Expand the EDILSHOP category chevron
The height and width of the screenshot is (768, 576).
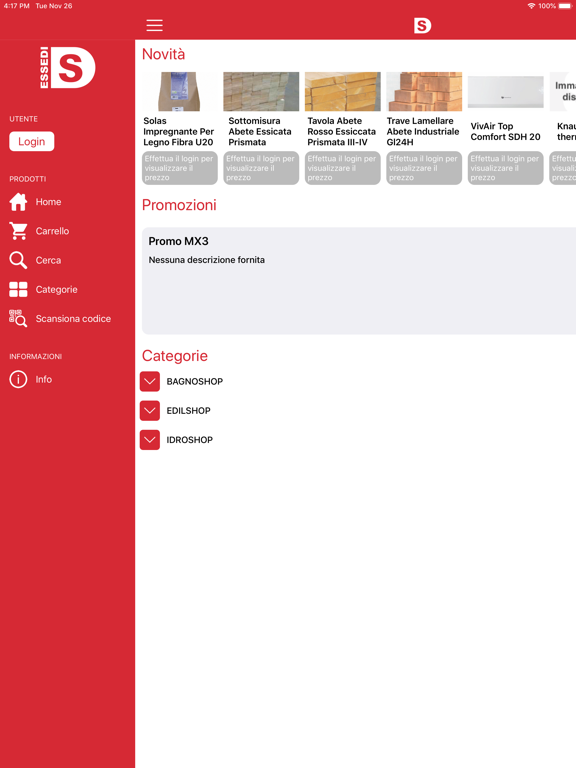click(x=150, y=410)
